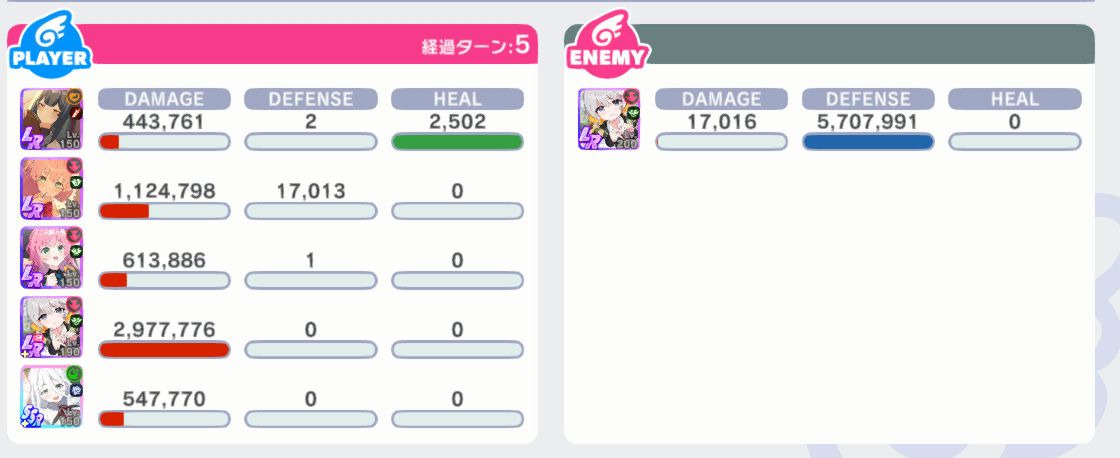The width and height of the screenshot is (1120, 458).
Task: Click the player DAMAGE column header
Action: pos(164,99)
